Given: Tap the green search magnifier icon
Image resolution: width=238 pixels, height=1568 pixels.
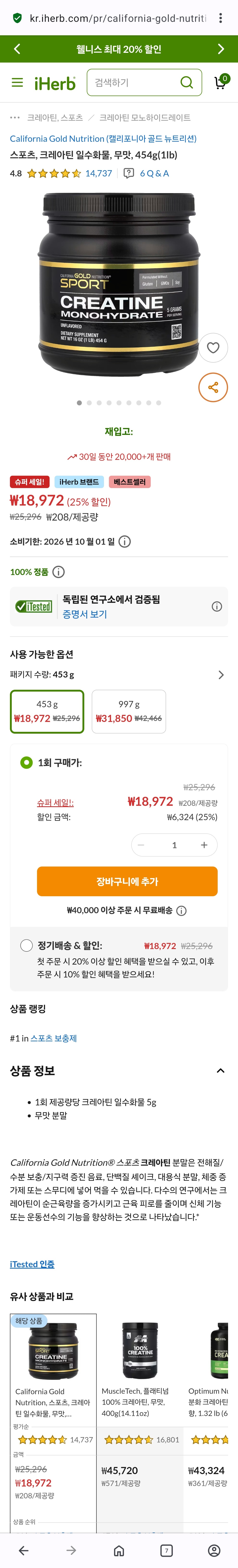Looking at the screenshot, I should tap(187, 82).
